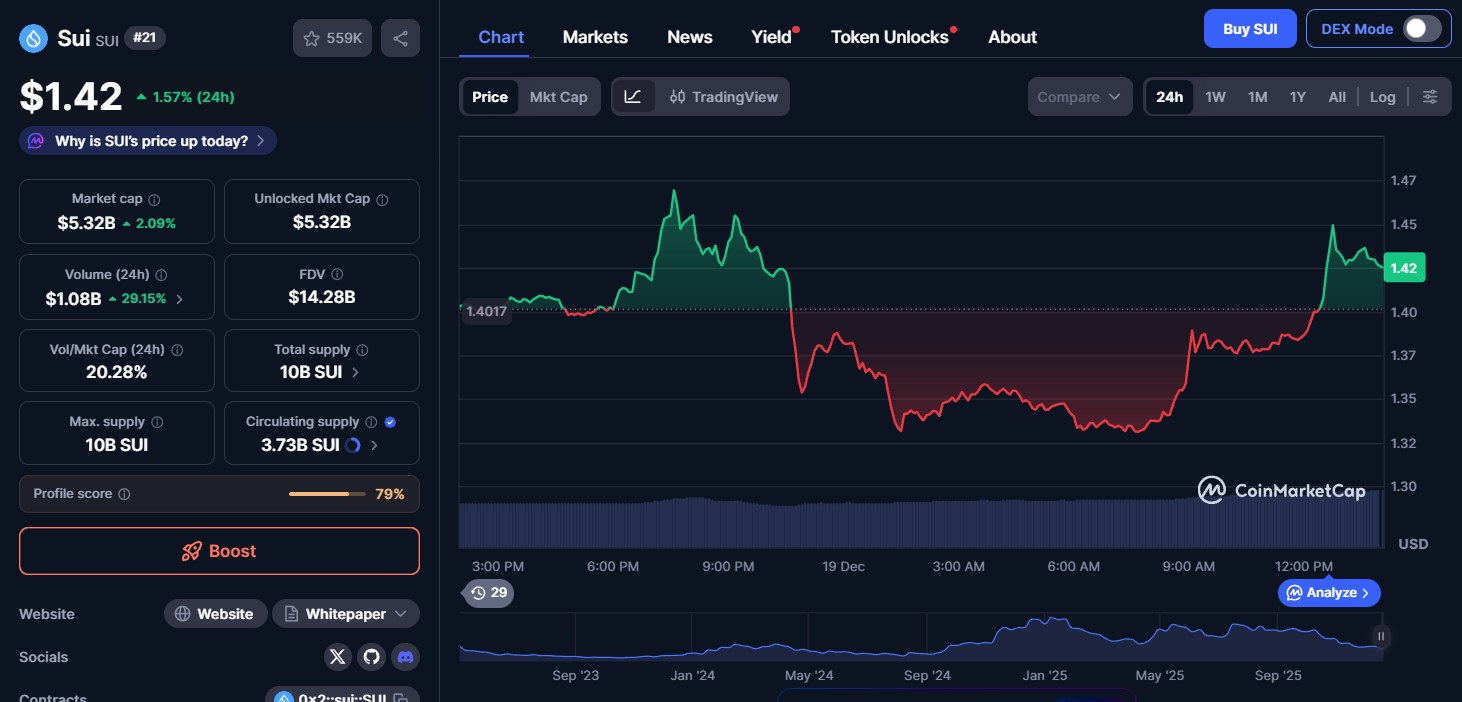Share the Sui page via share icon
This screenshot has width=1462, height=702.
[400, 36]
